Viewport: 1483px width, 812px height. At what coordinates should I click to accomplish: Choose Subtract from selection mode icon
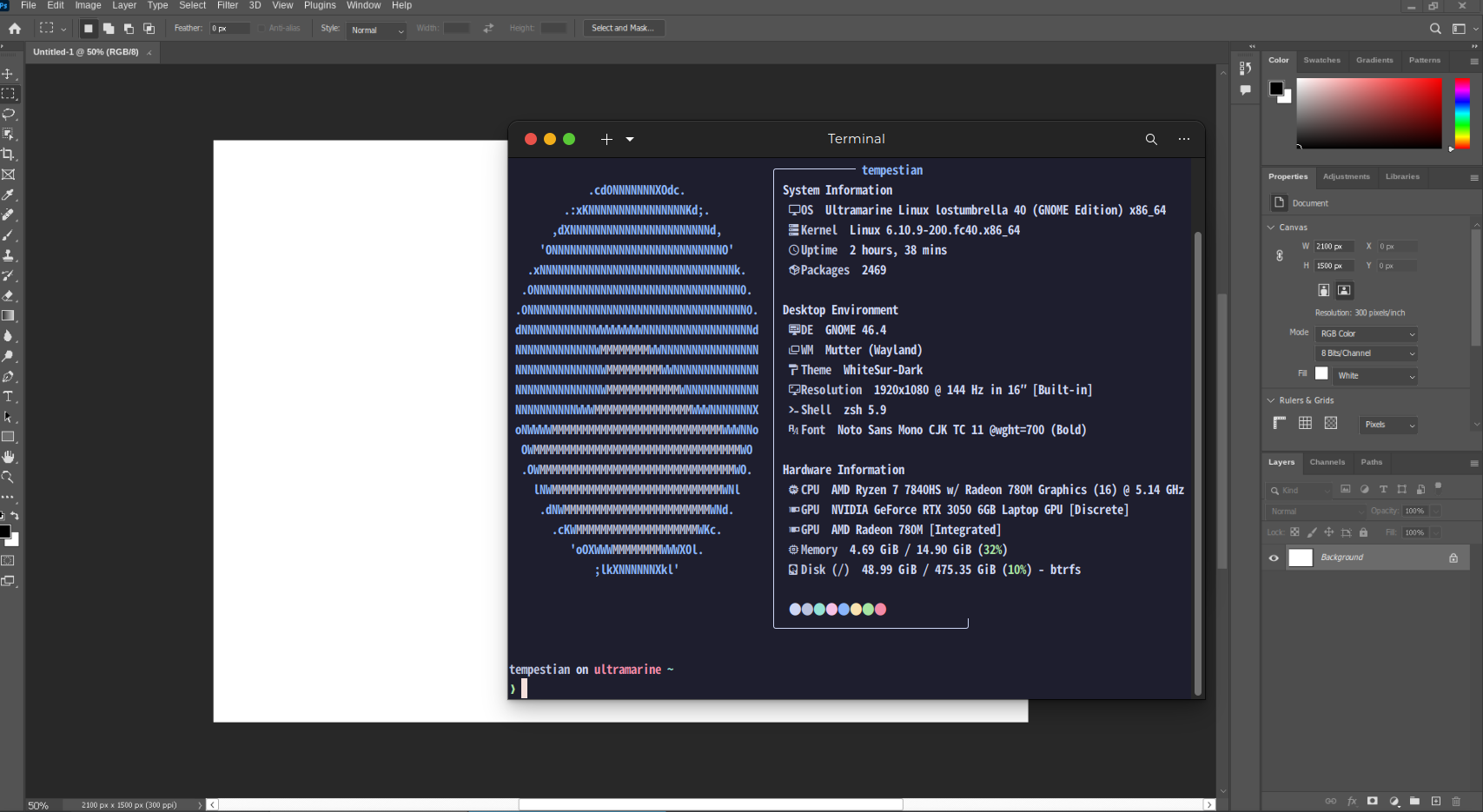pyautogui.click(x=129, y=29)
